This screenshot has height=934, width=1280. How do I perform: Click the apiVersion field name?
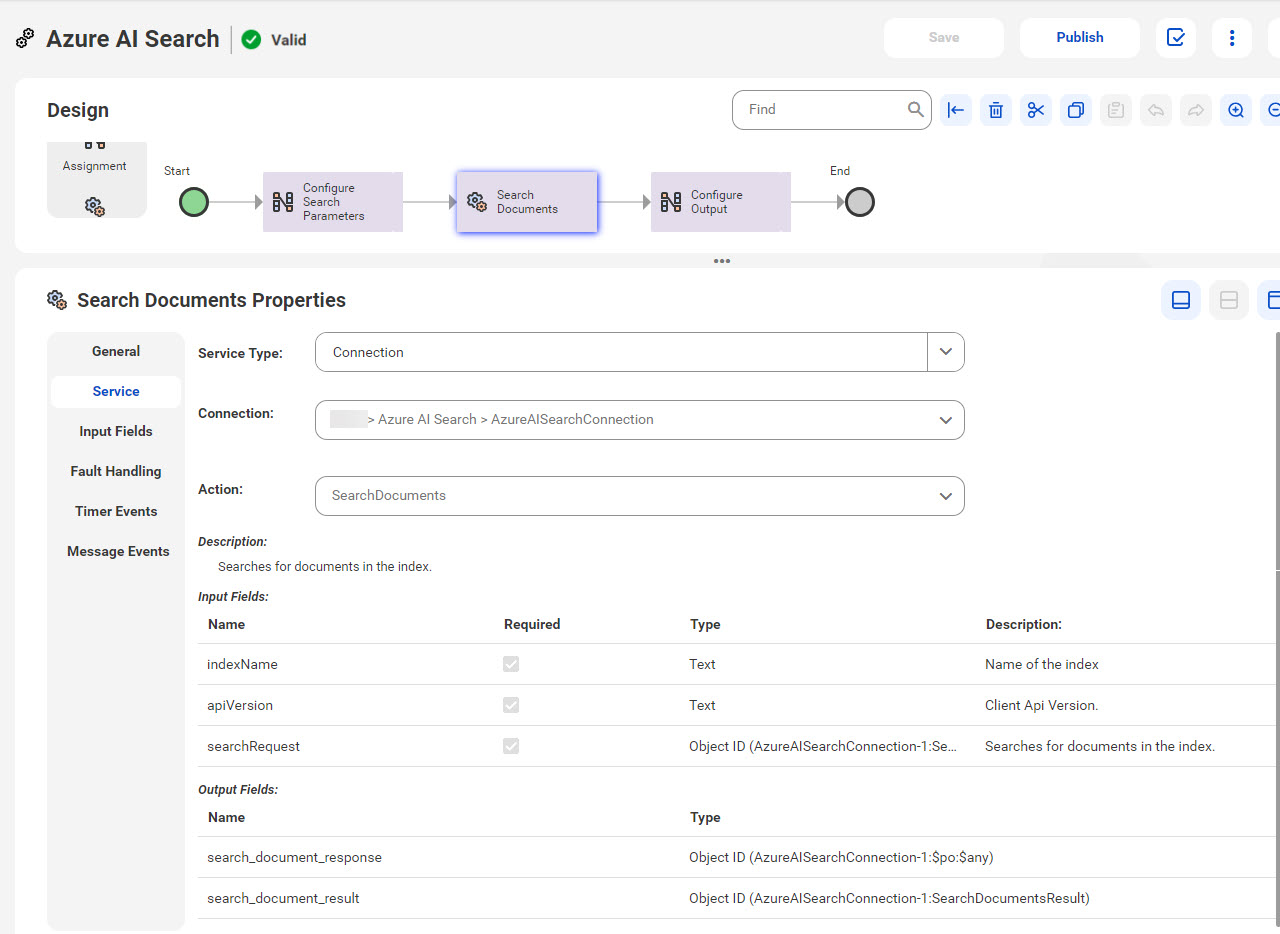[x=240, y=705]
